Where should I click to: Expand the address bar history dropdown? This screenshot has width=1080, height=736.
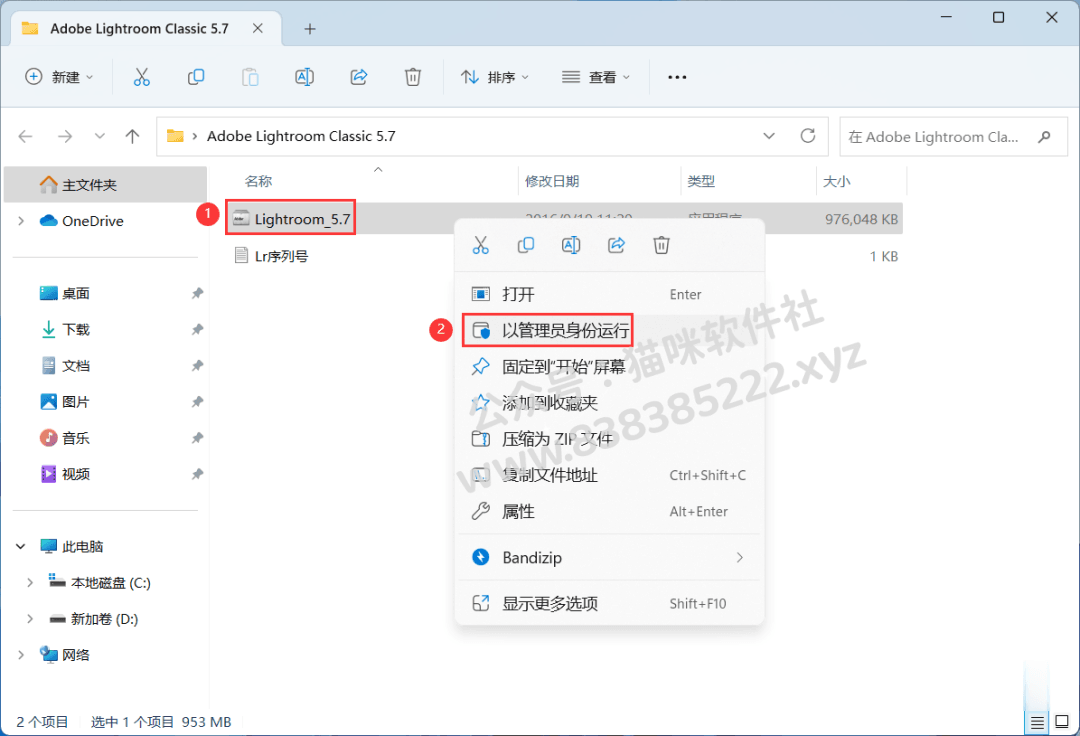click(x=769, y=136)
